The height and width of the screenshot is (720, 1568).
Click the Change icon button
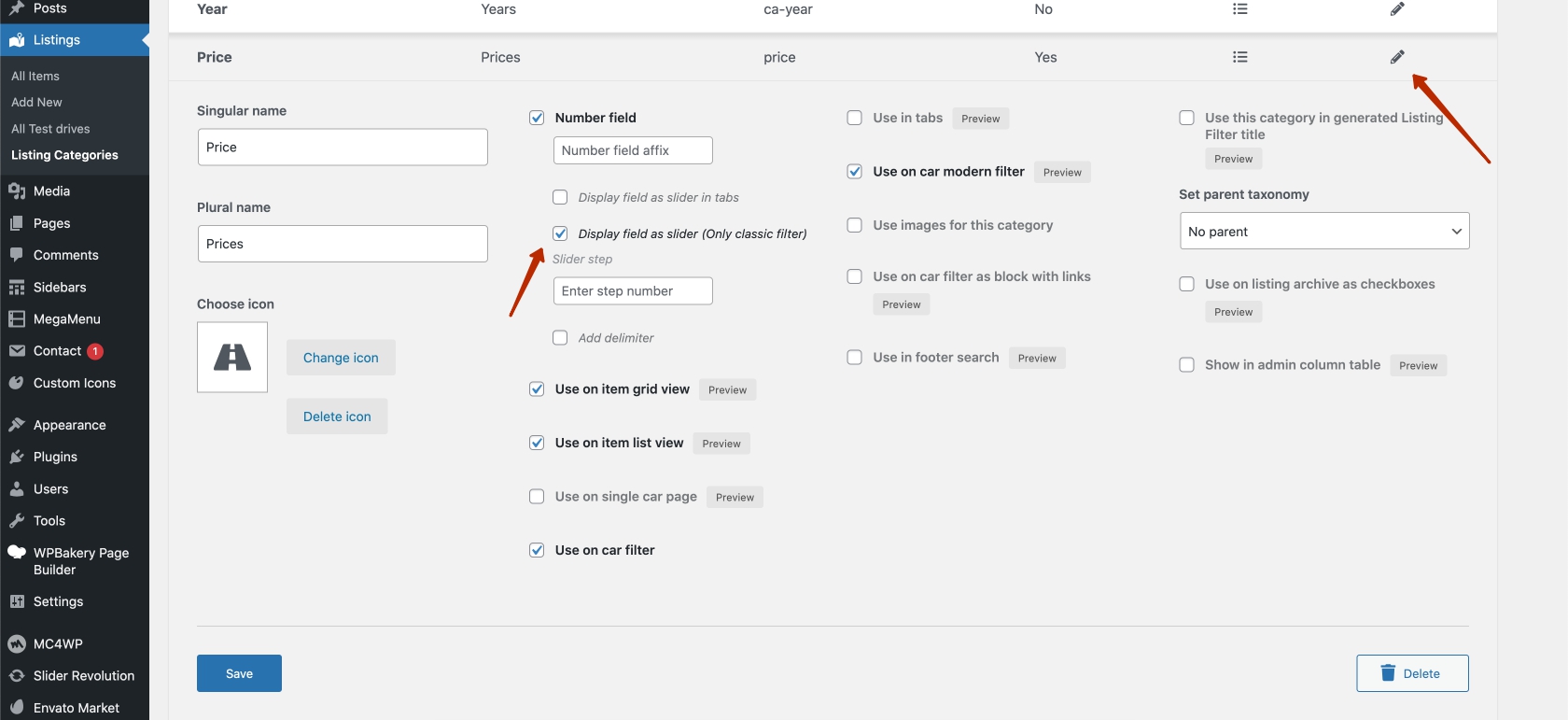[341, 358]
